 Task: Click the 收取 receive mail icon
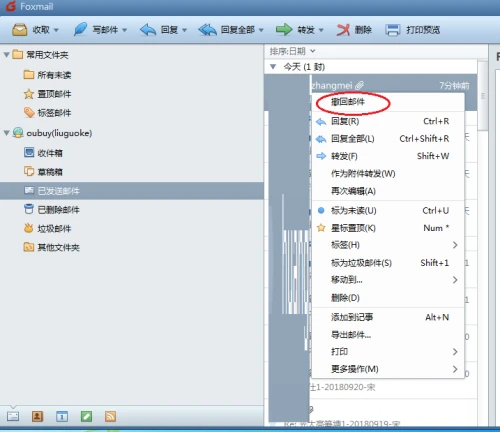coord(20,30)
